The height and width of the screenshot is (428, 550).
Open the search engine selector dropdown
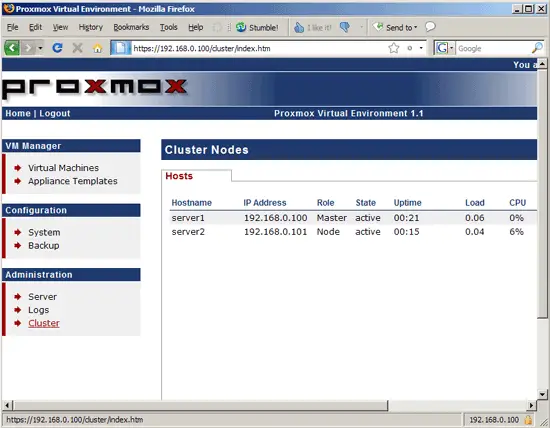(451, 48)
